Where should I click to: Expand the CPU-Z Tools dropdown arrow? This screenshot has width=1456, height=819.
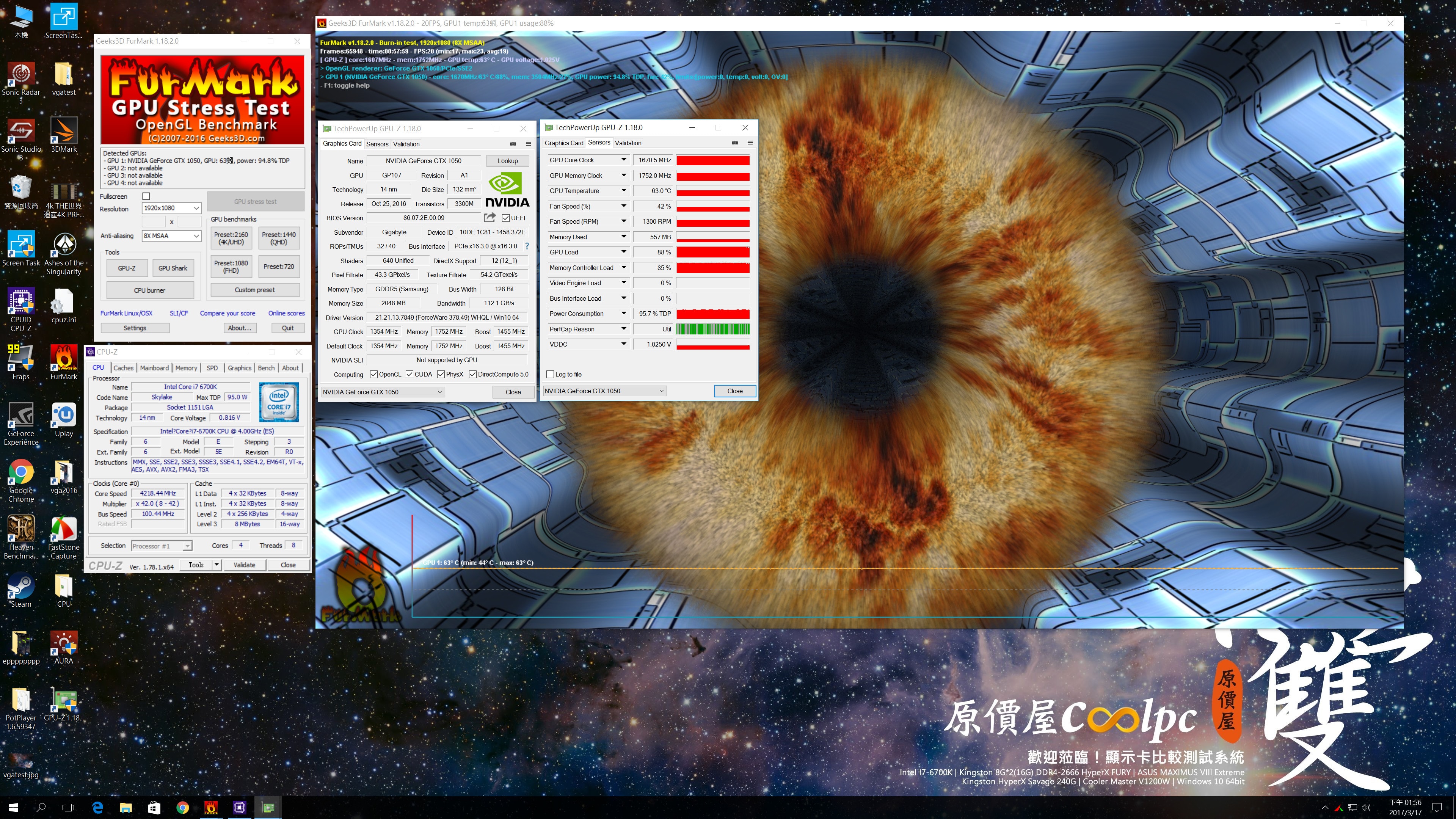(x=216, y=565)
